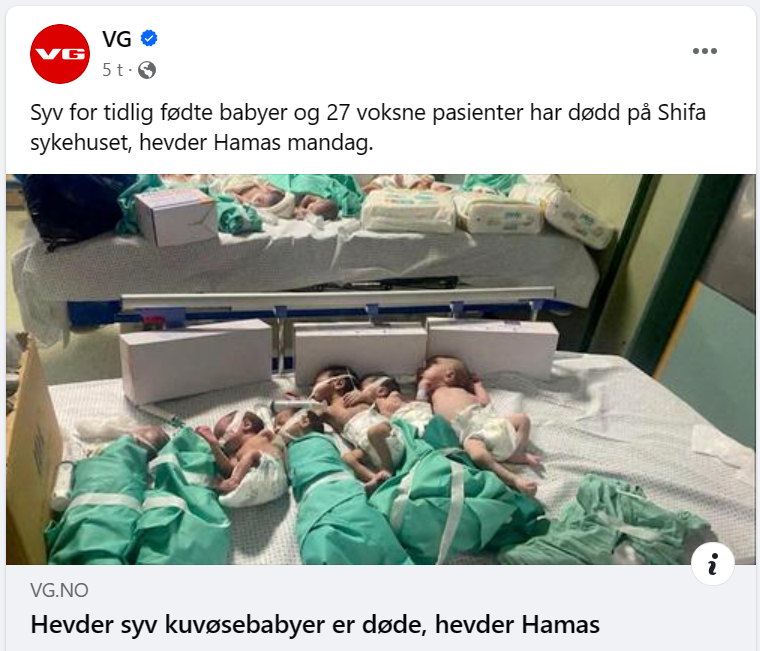
Task: Click the VG.NO source domain label
Action: click(59, 590)
